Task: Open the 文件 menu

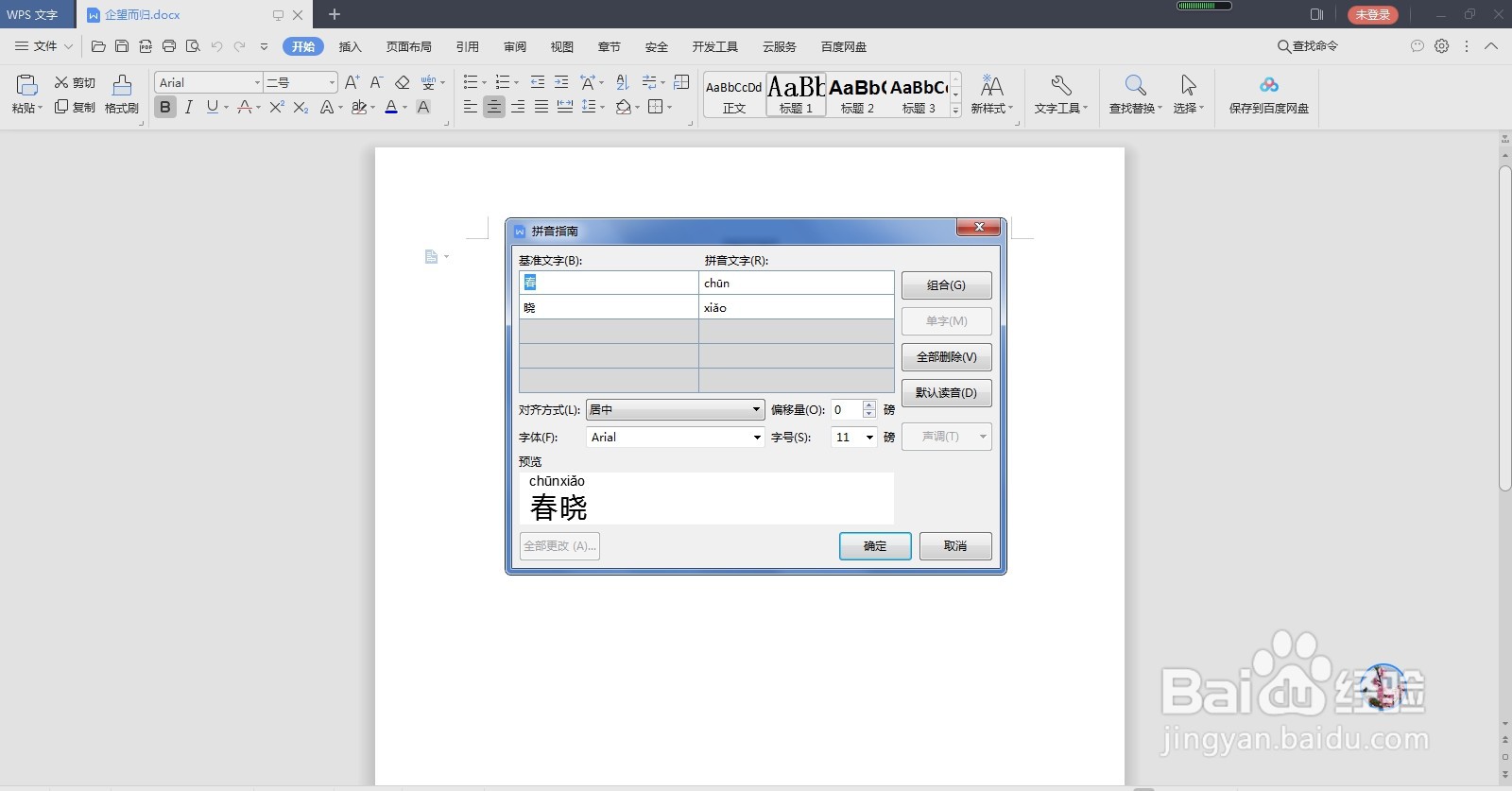Action: pyautogui.click(x=43, y=46)
